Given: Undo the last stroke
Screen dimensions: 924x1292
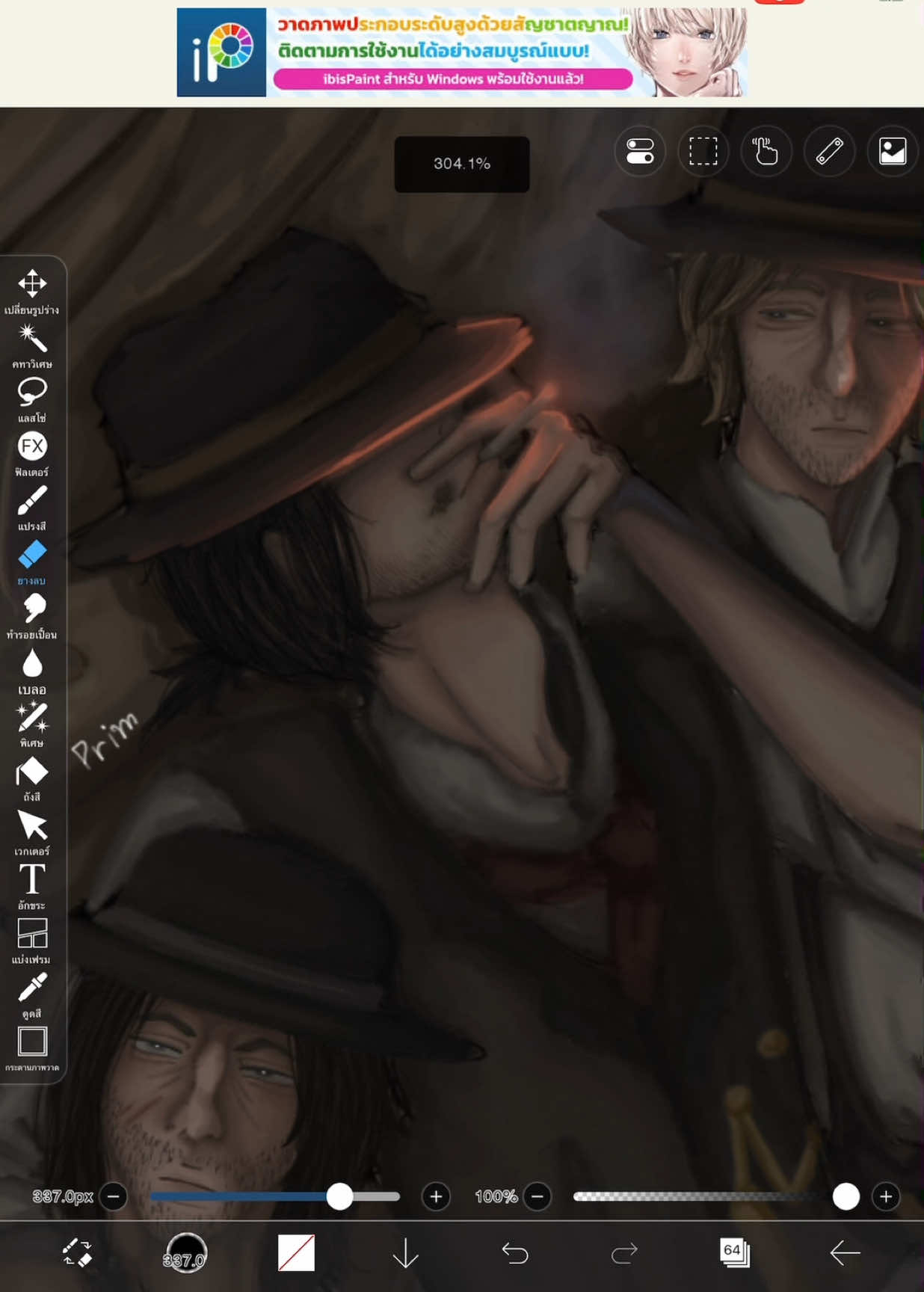Looking at the screenshot, I should click(515, 1252).
